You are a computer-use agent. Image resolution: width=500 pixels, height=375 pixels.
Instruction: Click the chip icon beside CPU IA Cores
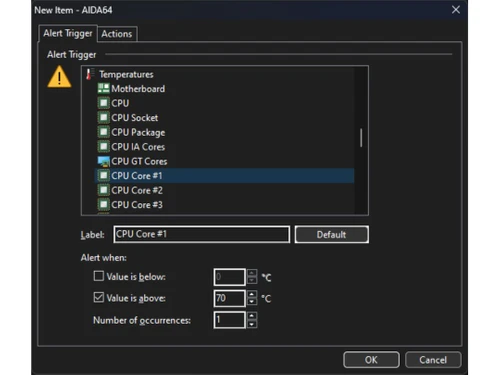coord(103,146)
